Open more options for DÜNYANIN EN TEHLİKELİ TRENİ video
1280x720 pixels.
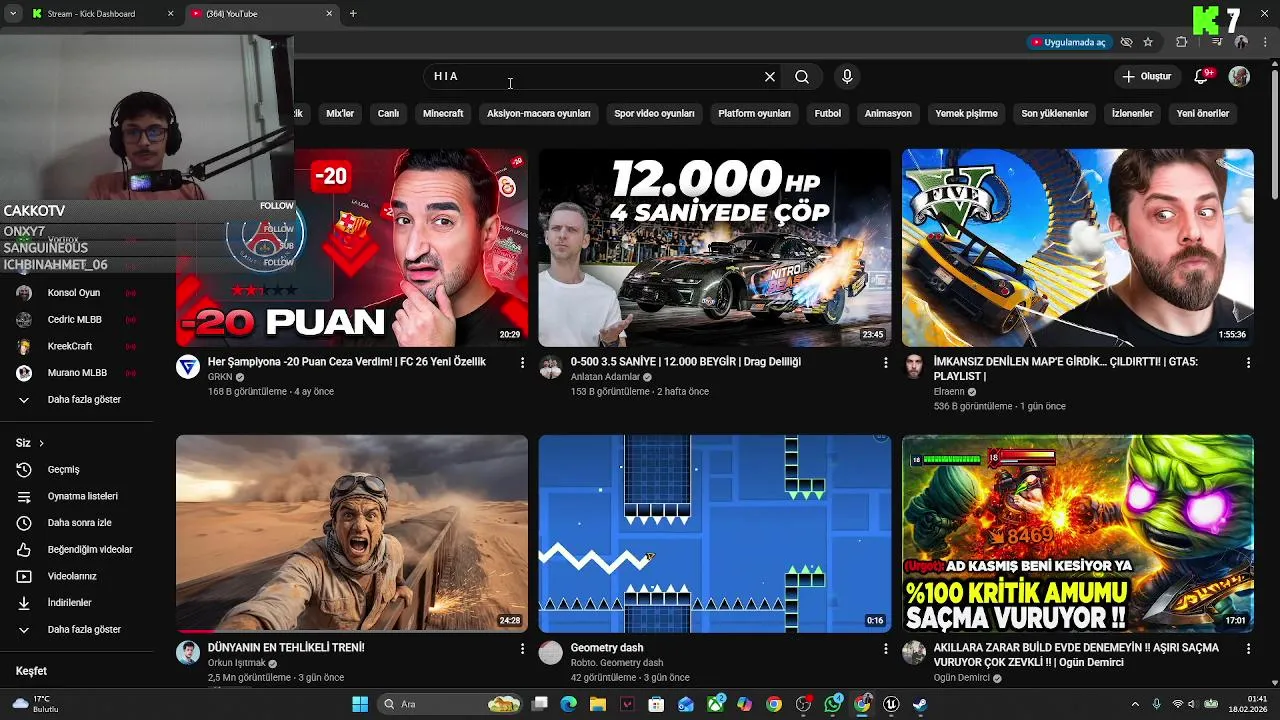522,649
